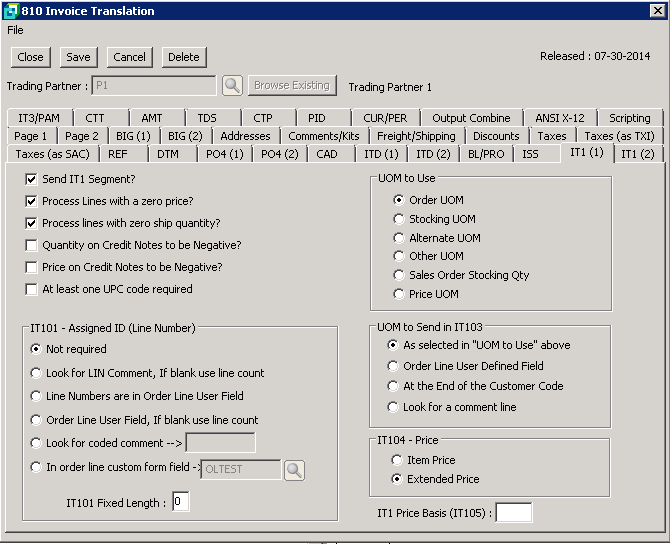Click the lookup icon beside OLTEST field
Viewport: 670px width, 544px height.
294,470
